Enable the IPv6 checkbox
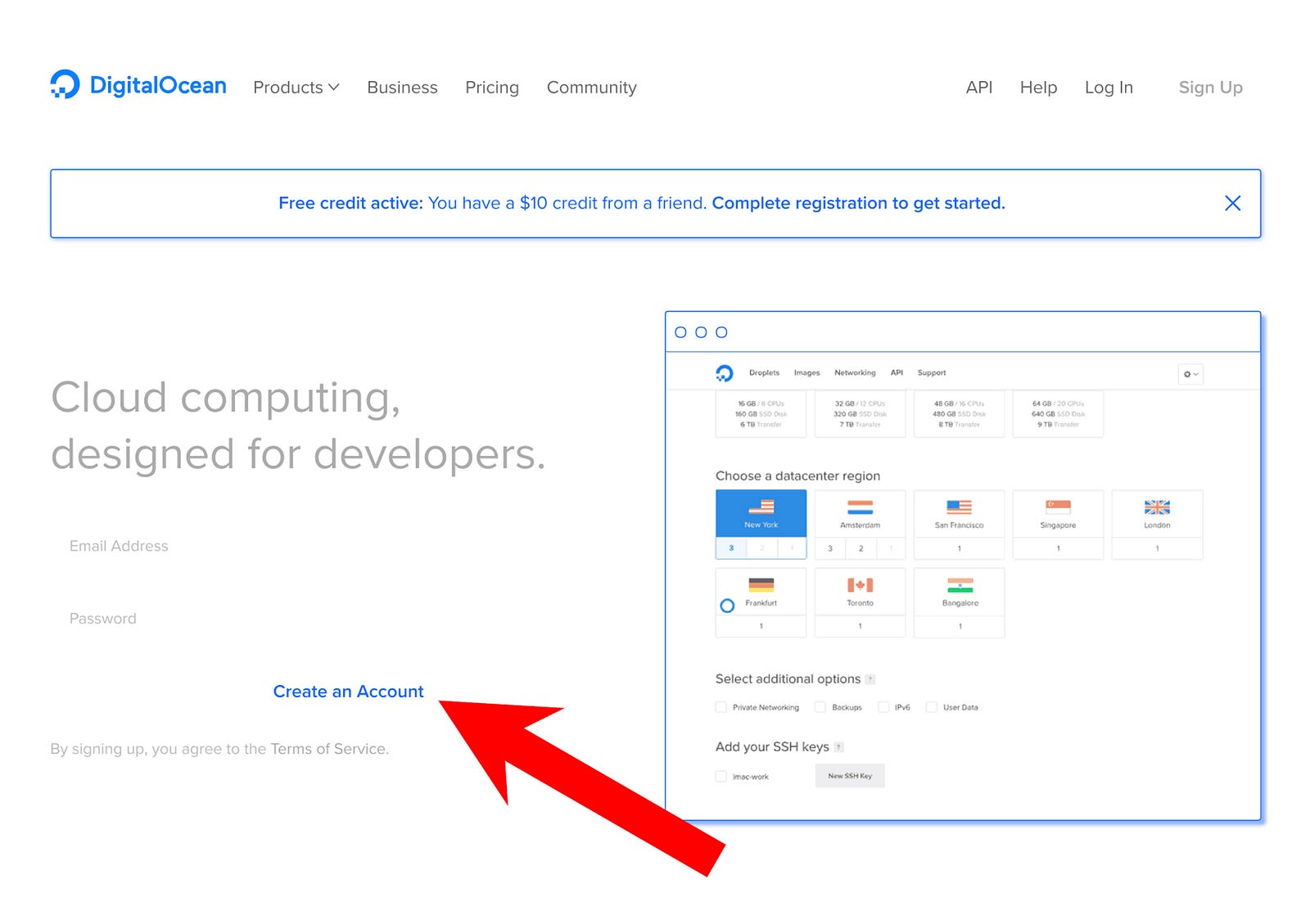The image size is (1310, 924). pyautogui.click(x=883, y=707)
